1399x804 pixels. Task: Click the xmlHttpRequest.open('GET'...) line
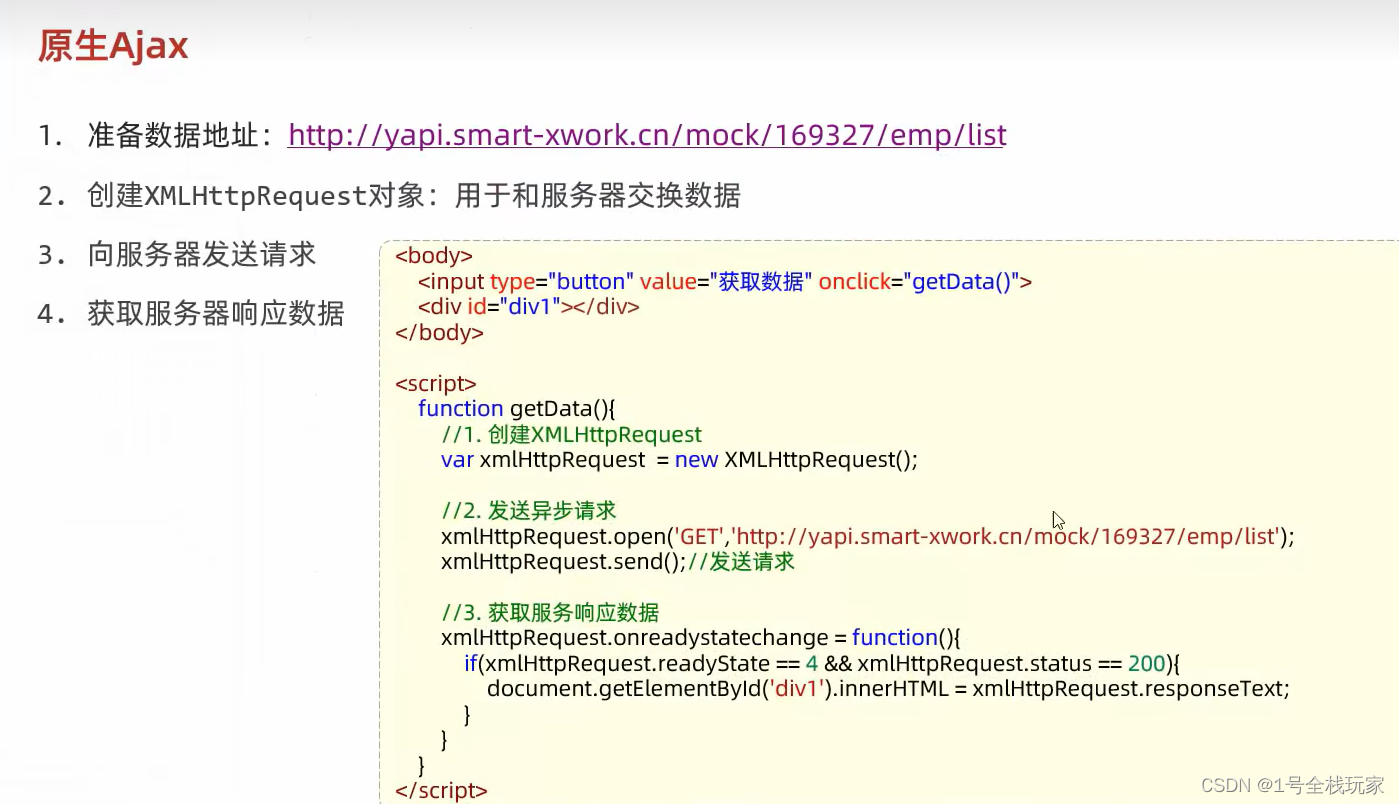tap(868, 537)
